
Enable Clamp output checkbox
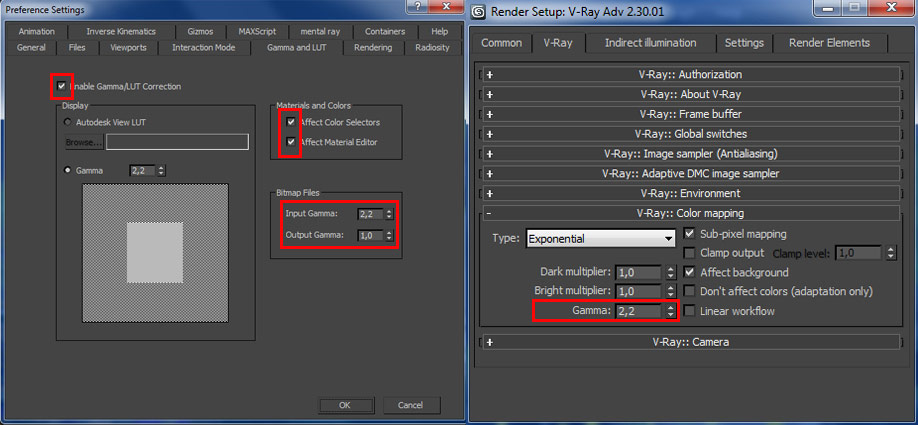pos(690,253)
